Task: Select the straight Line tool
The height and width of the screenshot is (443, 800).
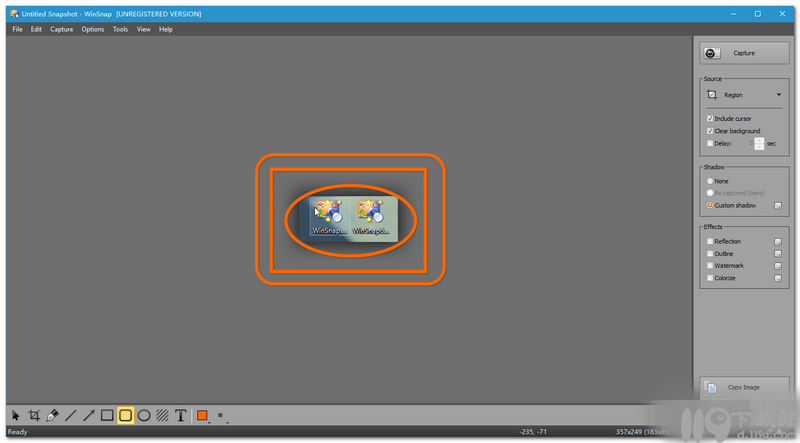Action: click(70, 415)
